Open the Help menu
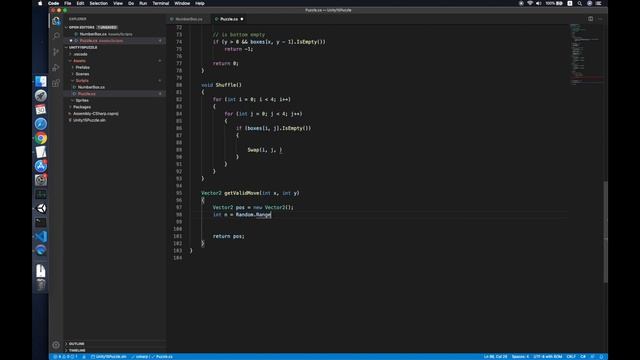 pyautogui.click(x=200, y=3)
